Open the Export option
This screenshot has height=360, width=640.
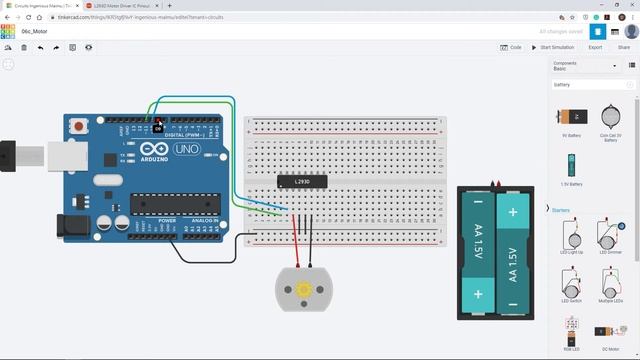pyautogui.click(x=595, y=47)
